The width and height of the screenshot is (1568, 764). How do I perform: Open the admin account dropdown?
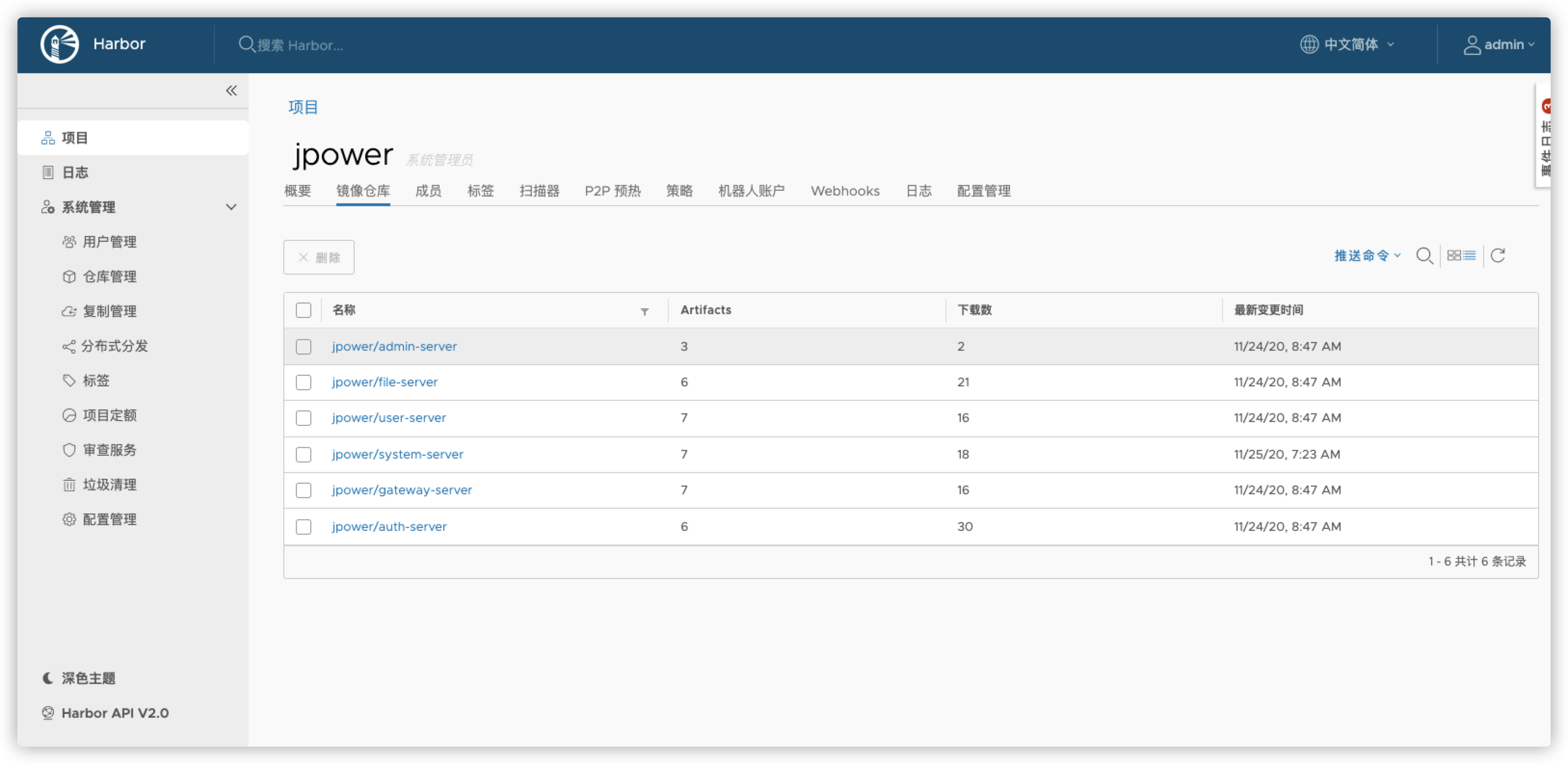tap(1500, 44)
